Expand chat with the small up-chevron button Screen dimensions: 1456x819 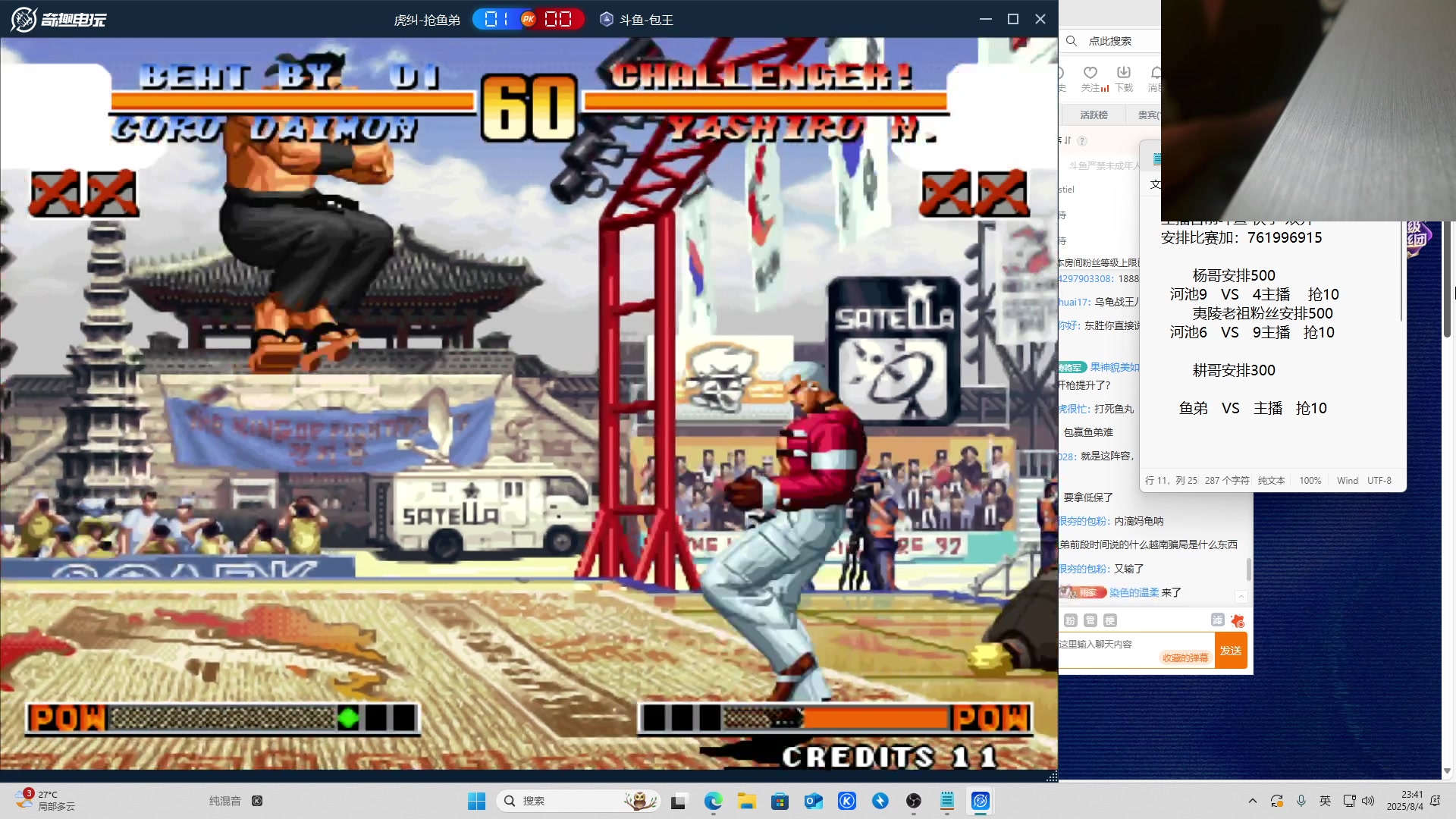[1241, 597]
